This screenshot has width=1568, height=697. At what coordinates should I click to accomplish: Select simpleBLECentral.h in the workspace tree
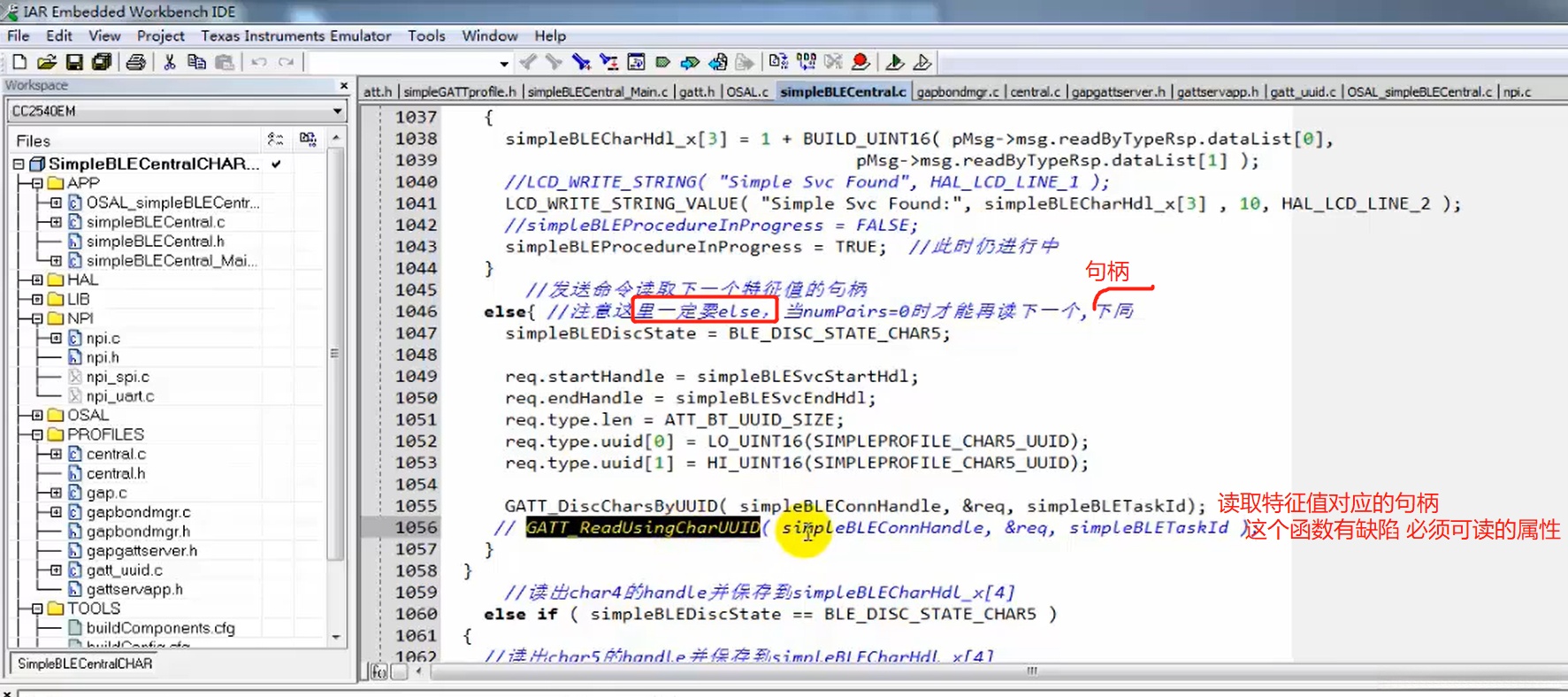pyautogui.click(x=155, y=241)
